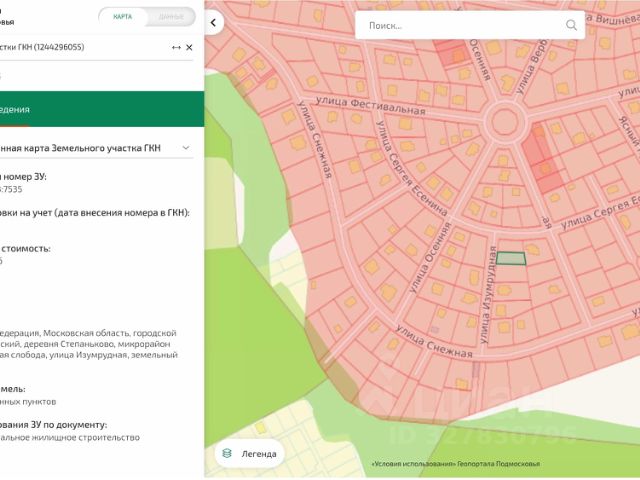Select the green highlighted parcel on улица Изумрудная

512,258
